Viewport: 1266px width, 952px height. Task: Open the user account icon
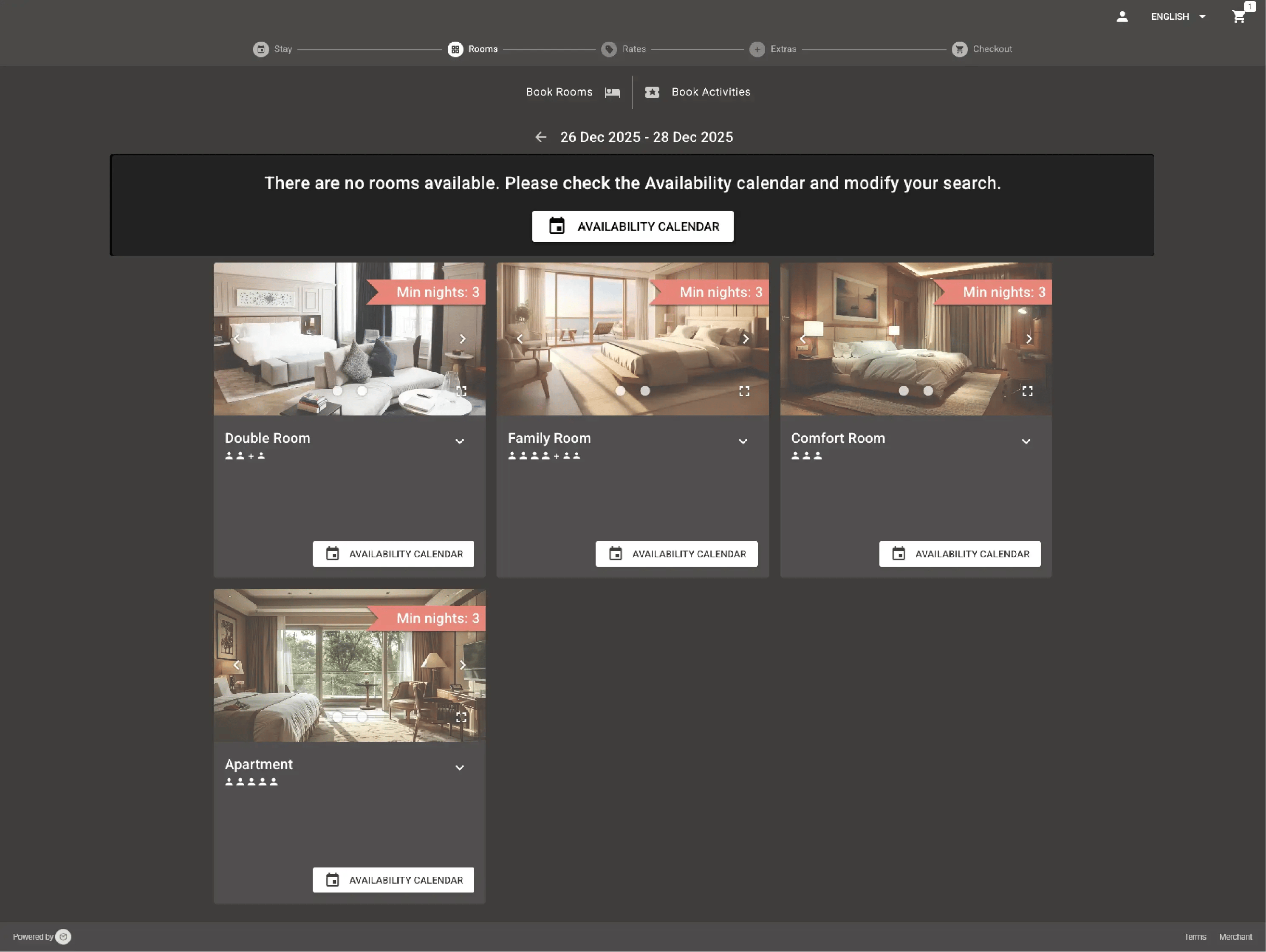click(x=1122, y=17)
